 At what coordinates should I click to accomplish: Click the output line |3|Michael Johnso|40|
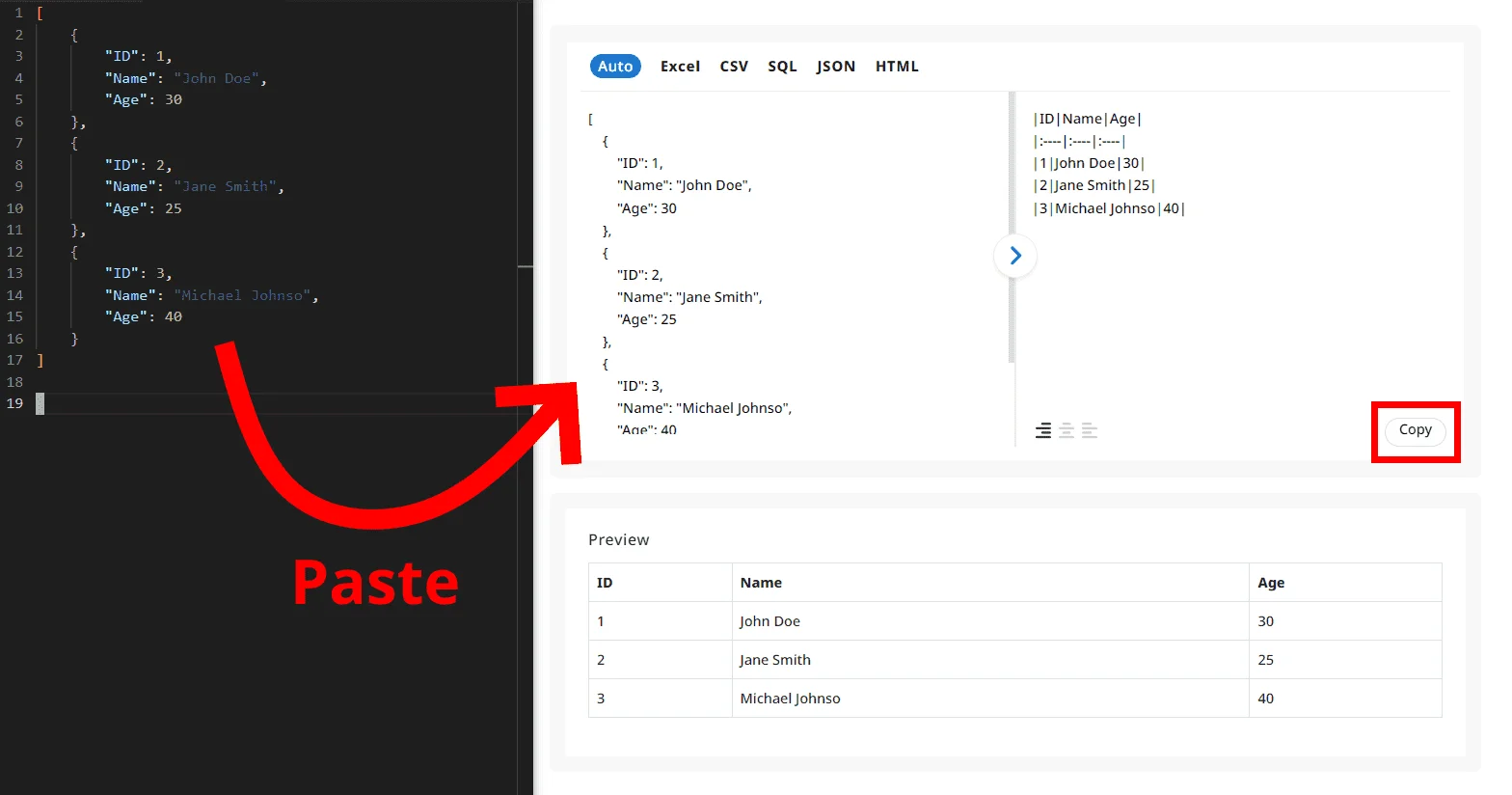[1109, 208]
